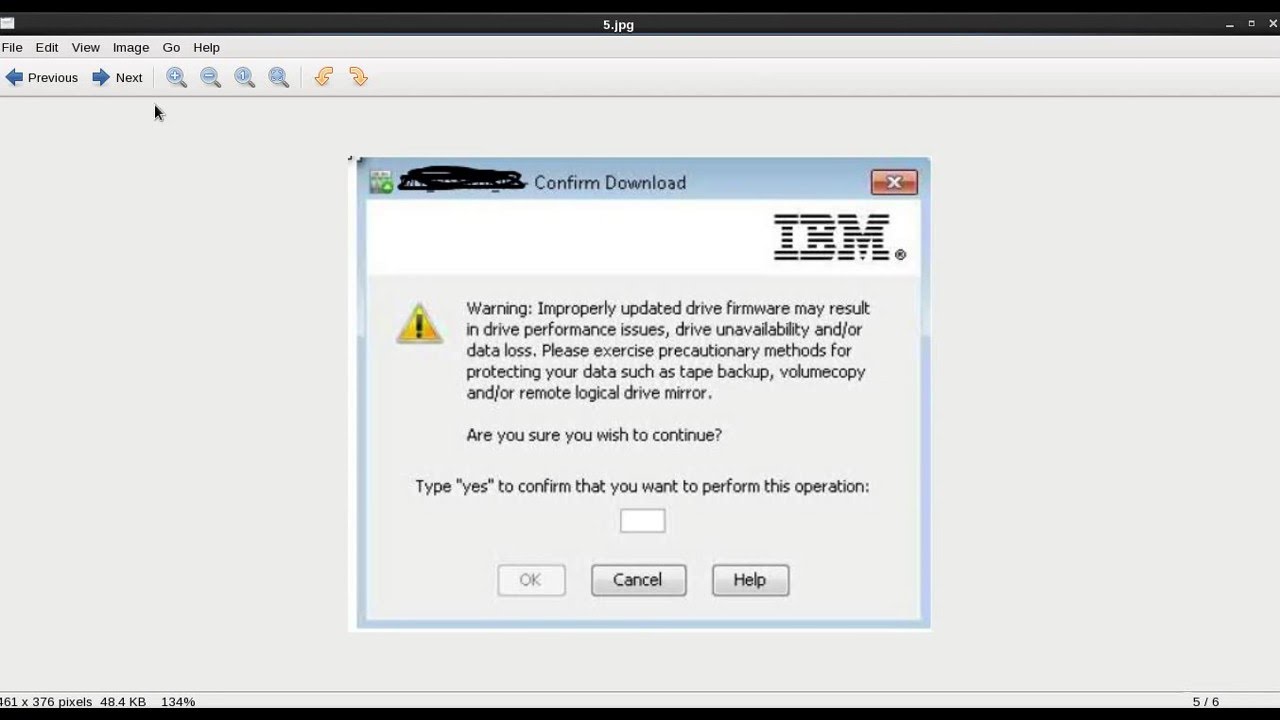1280x720 pixels.
Task: Maximize the image viewer window
Action: (x=1250, y=24)
